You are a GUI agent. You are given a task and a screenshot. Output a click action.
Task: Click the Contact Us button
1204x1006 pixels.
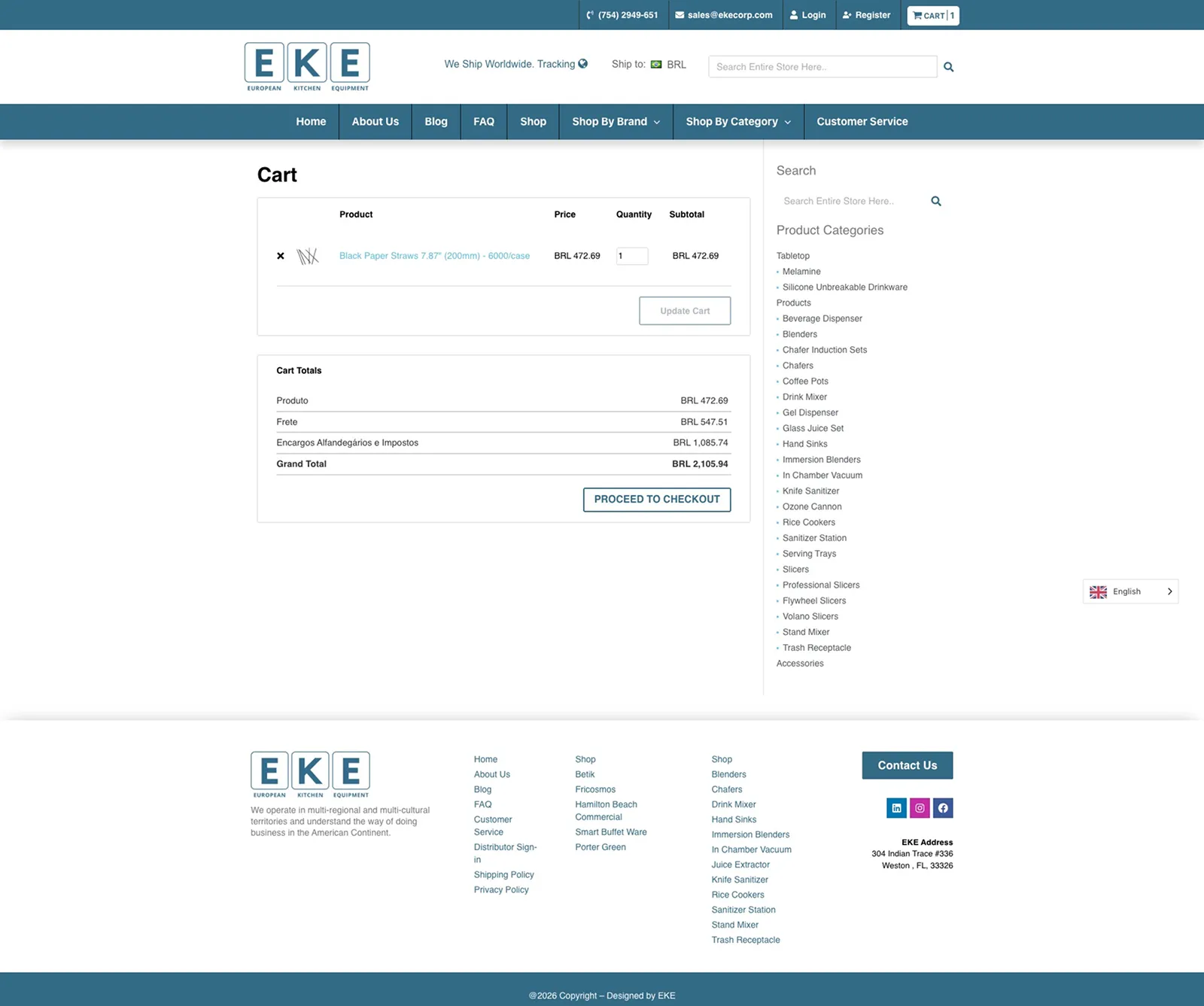pos(908,765)
